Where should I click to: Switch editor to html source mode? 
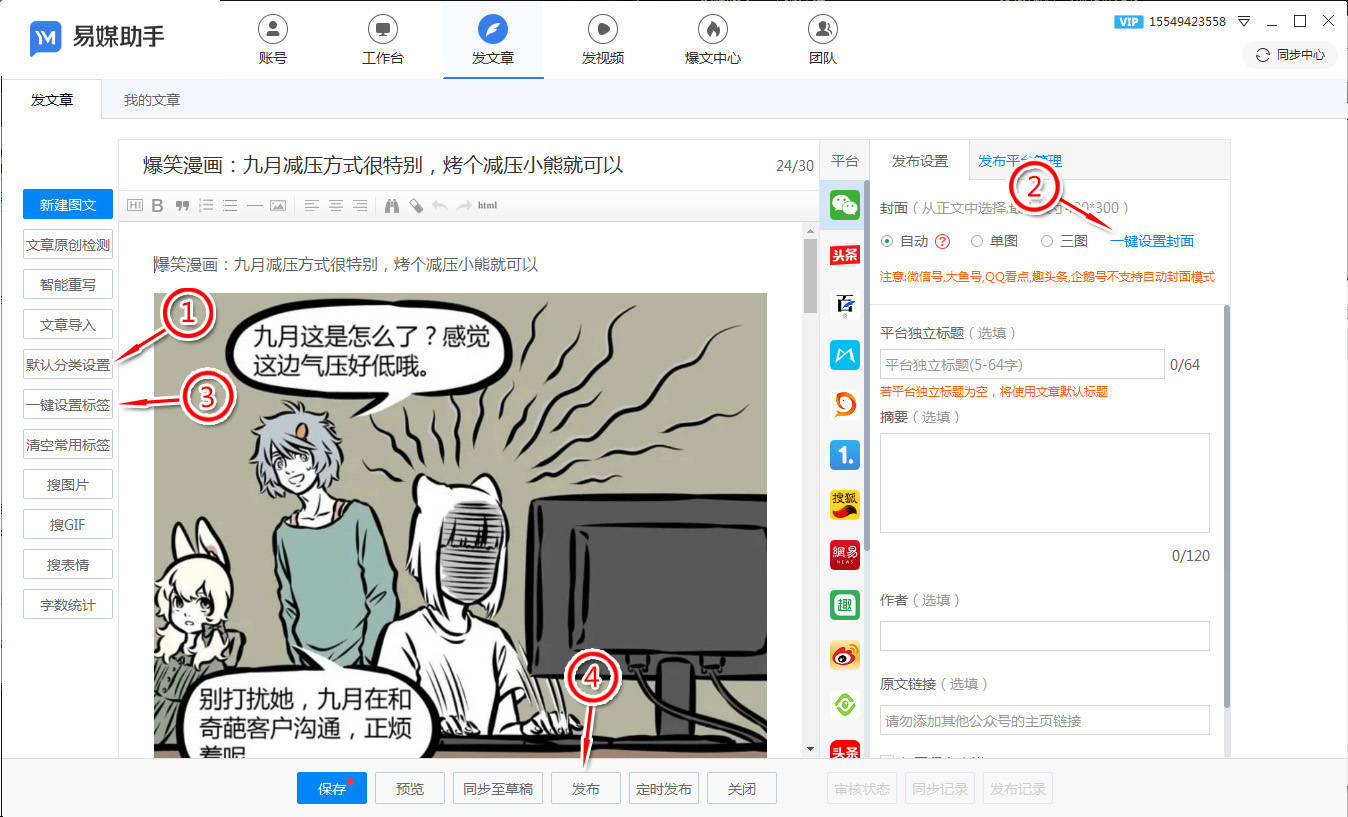[487, 206]
